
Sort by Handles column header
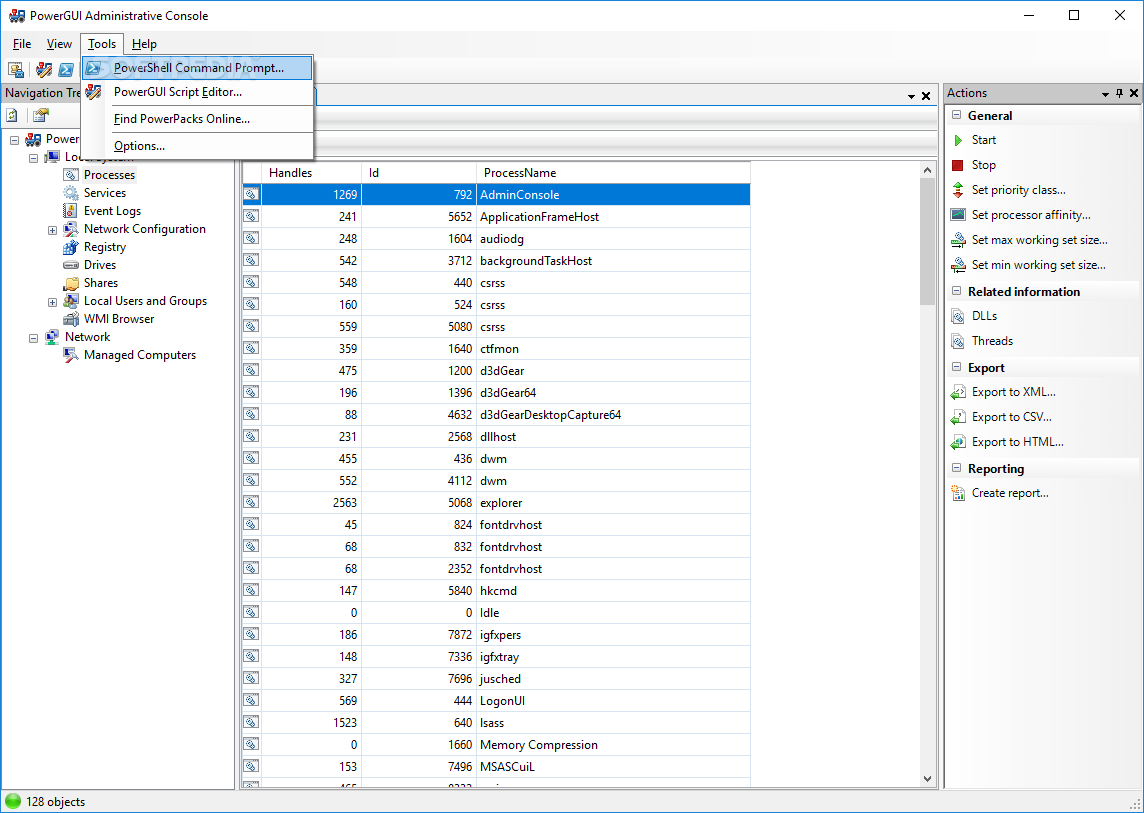tap(312, 173)
